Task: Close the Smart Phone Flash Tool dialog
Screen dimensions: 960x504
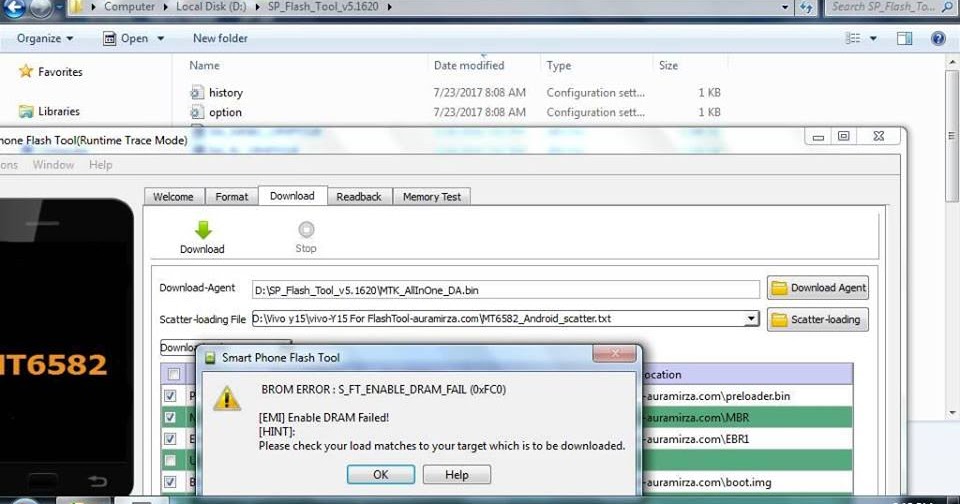Action: point(615,353)
